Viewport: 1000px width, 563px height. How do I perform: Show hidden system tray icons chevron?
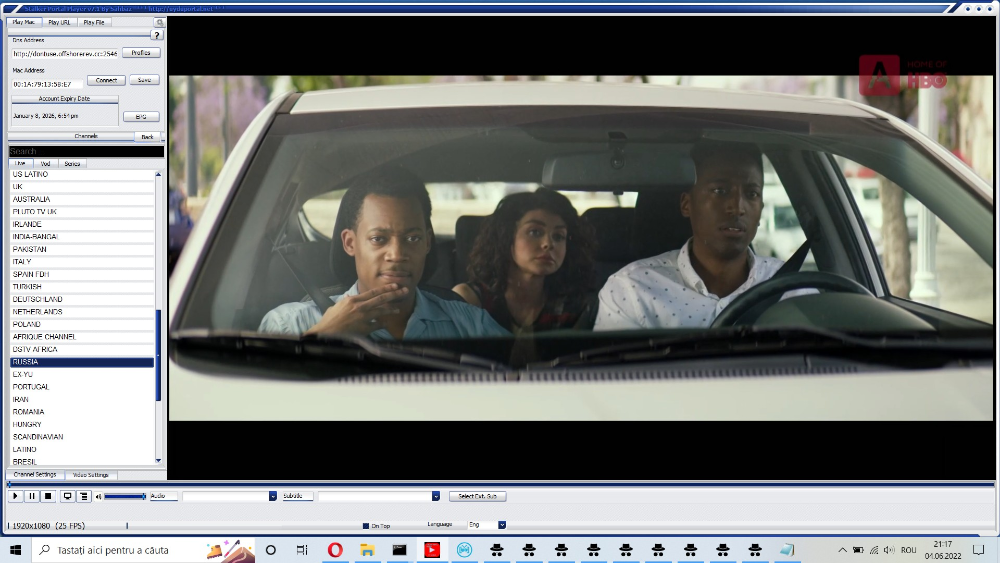tap(842, 550)
